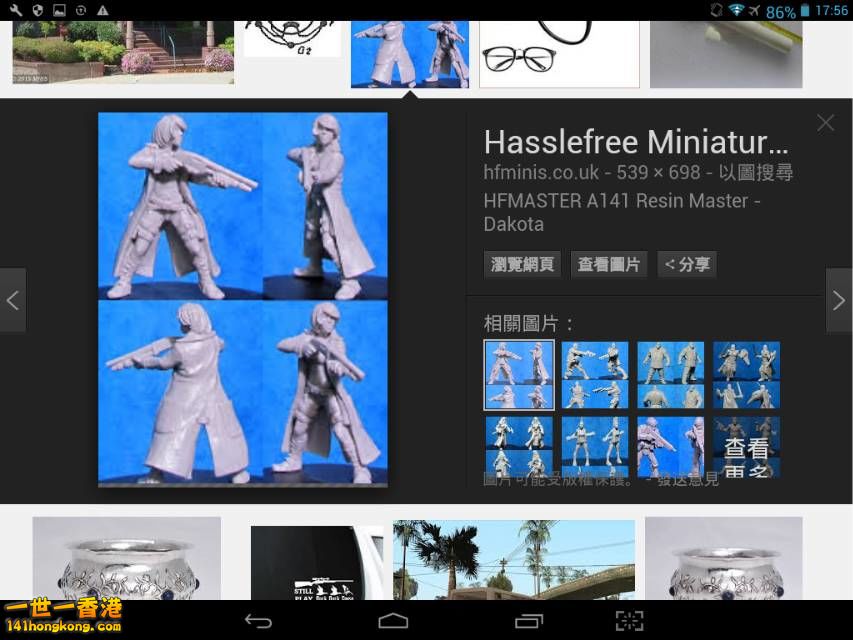Viewport: 853px width, 640px height.
Task: Select the second related thumbnail in top row
Action: coord(595,375)
